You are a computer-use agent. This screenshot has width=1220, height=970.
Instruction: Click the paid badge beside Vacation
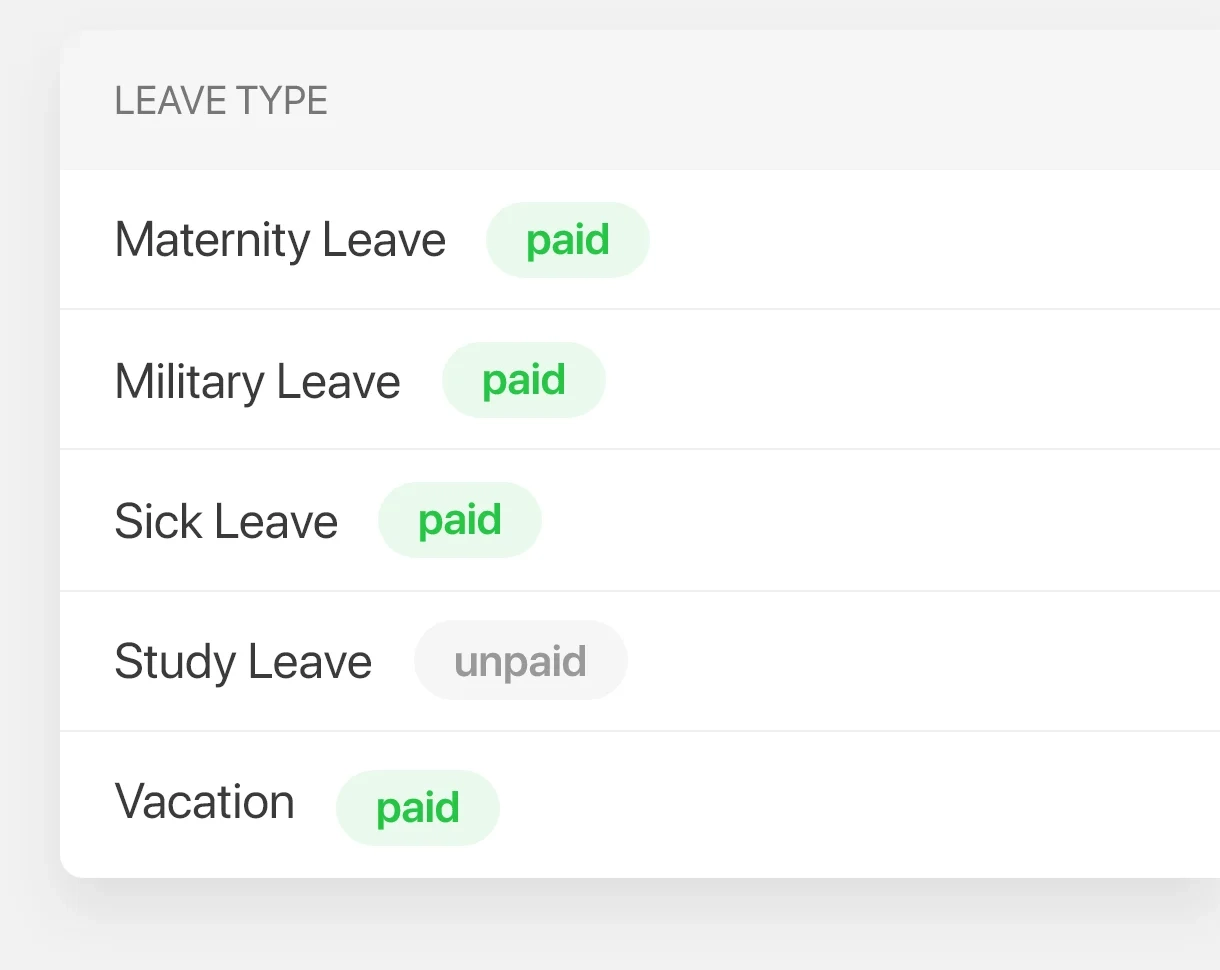(x=418, y=808)
